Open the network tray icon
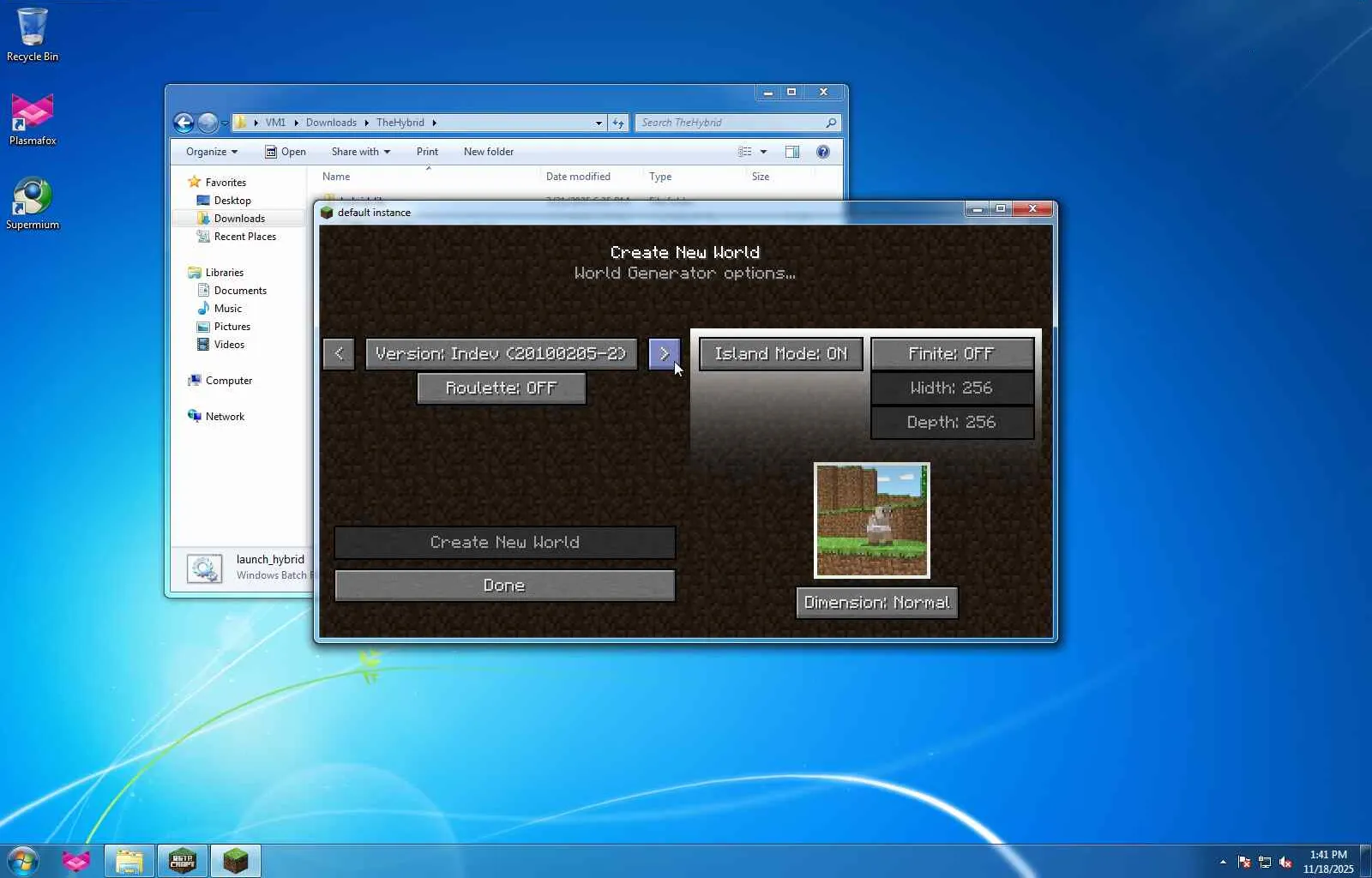1372x878 pixels. coord(1265,862)
